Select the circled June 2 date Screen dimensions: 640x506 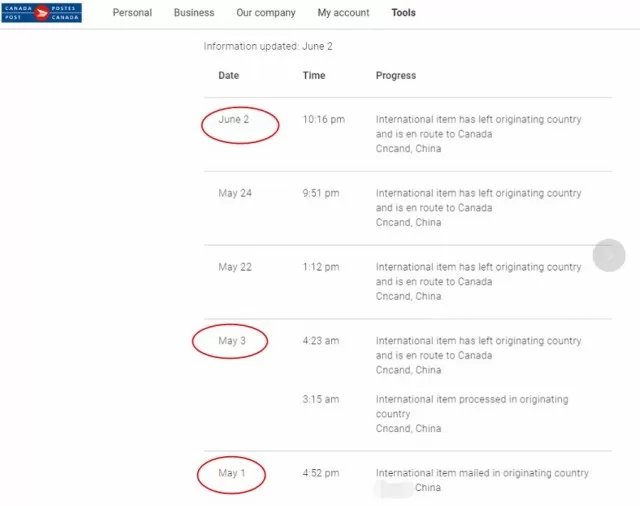[233, 120]
